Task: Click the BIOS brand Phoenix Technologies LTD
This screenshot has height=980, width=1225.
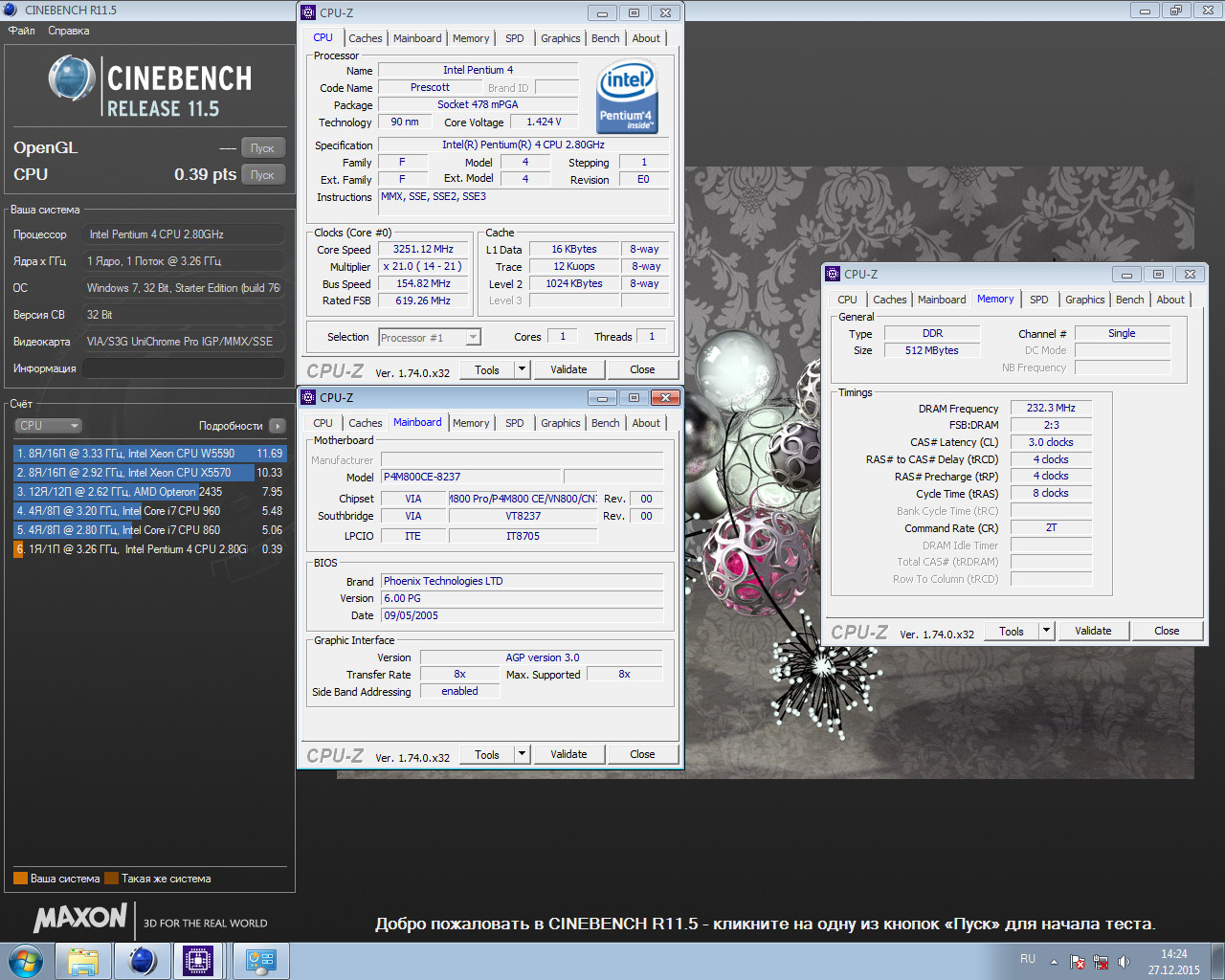Action: (522, 581)
